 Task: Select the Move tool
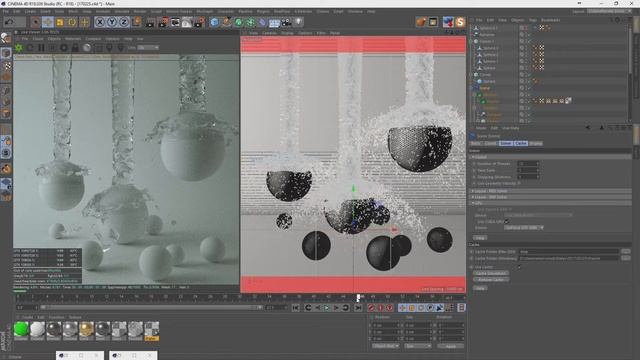[x=48, y=22]
